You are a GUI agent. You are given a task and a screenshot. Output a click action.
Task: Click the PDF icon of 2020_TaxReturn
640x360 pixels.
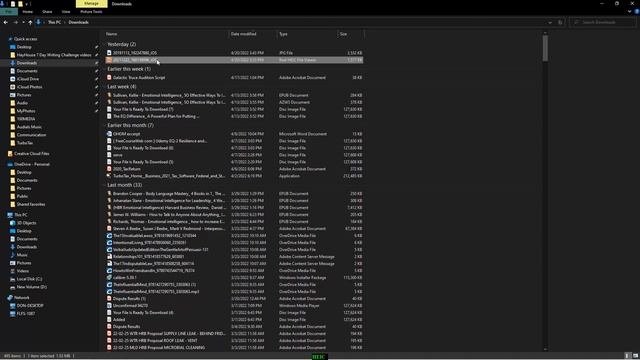[109, 169]
